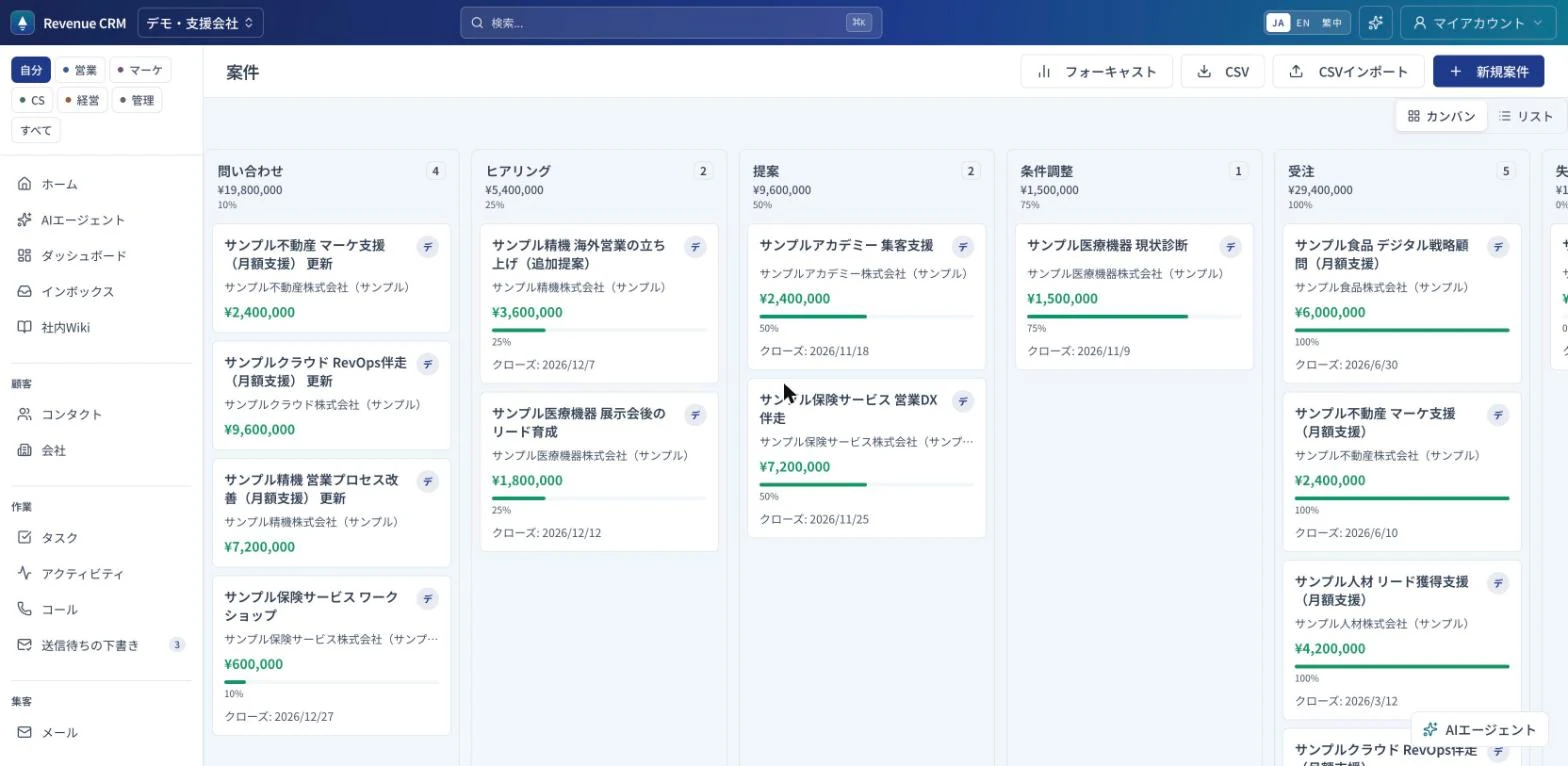The image size is (1568, 766).
Task: Click the フォーキャスト button
Action: tap(1096, 72)
